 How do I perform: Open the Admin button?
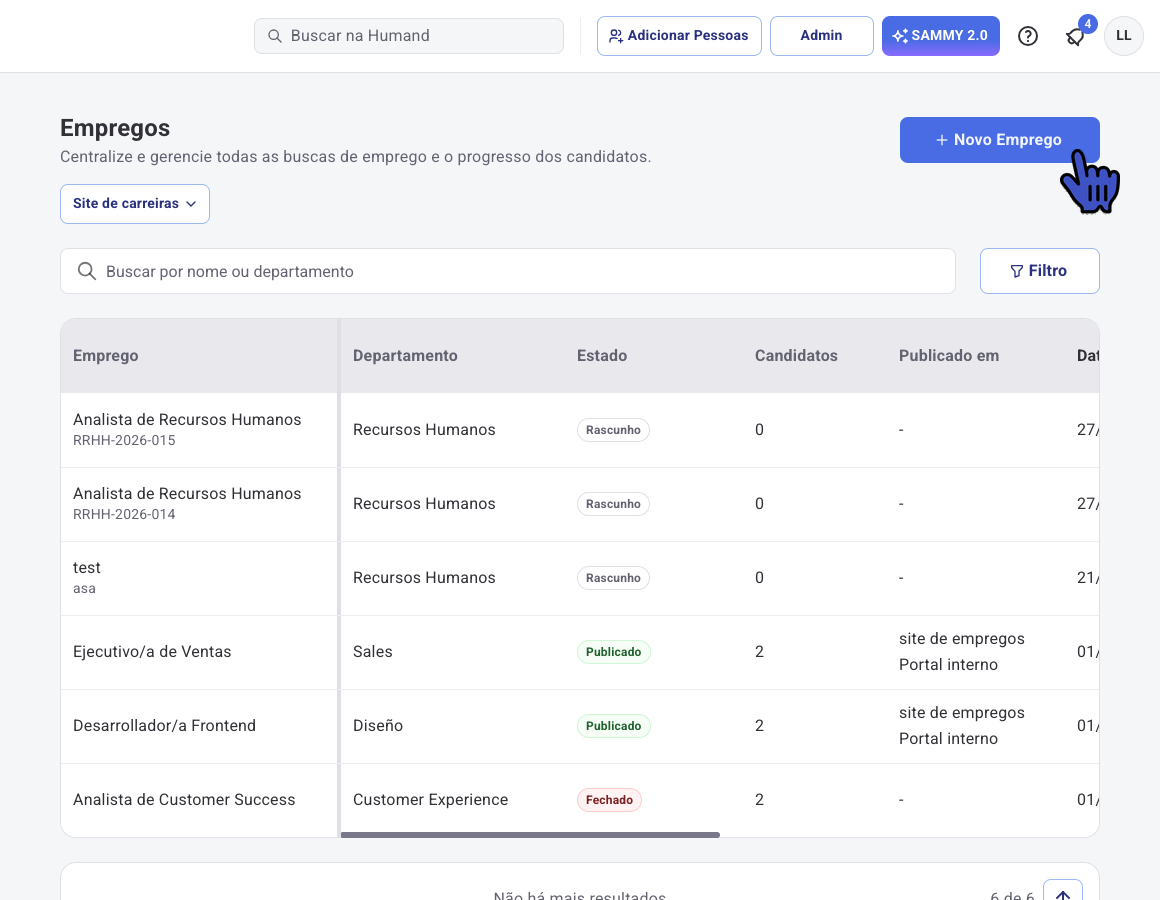pyautogui.click(x=821, y=35)
